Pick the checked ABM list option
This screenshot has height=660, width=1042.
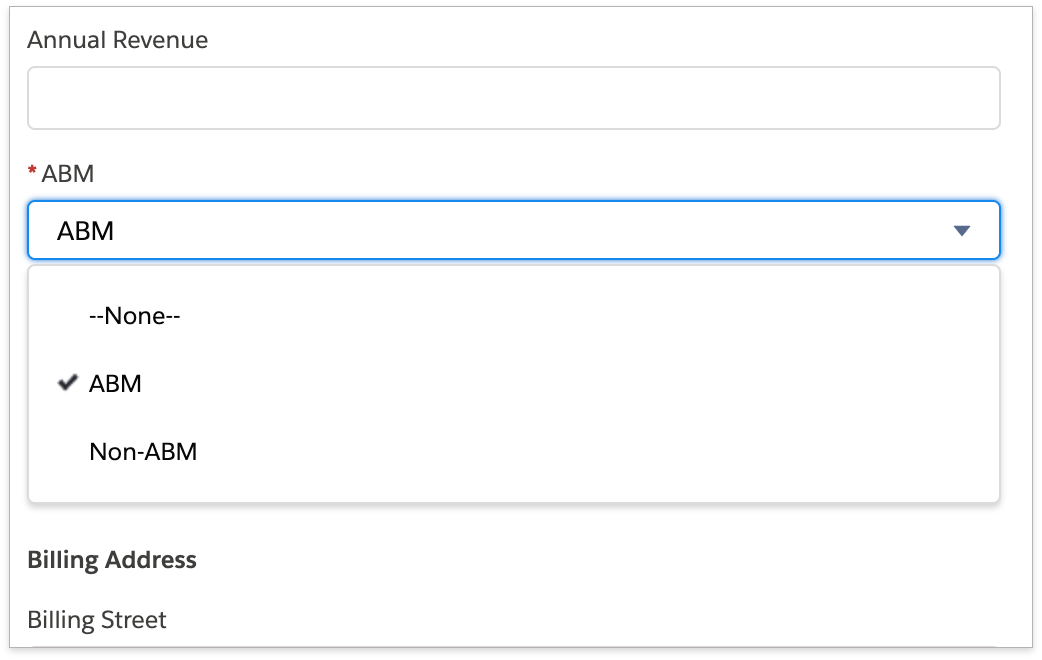pyautogui.click(x=115, y=383)
